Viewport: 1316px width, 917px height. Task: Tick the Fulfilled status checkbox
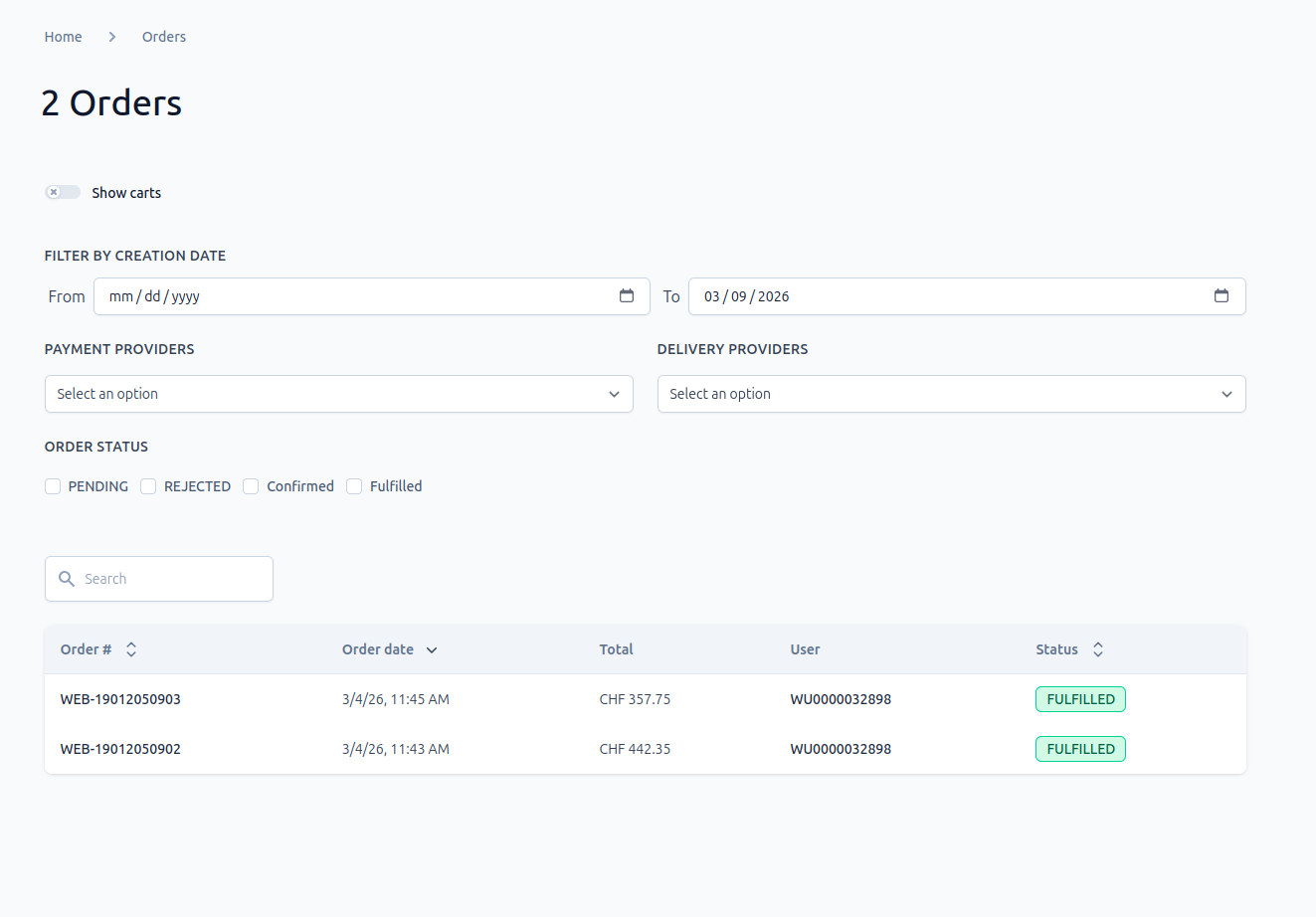354,486
